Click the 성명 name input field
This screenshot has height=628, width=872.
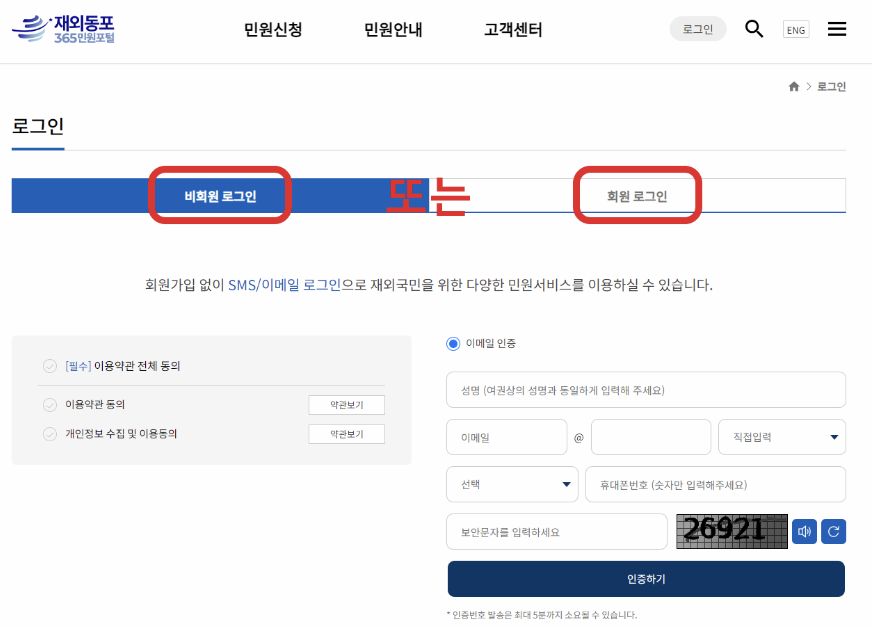[x=646, y=389]
